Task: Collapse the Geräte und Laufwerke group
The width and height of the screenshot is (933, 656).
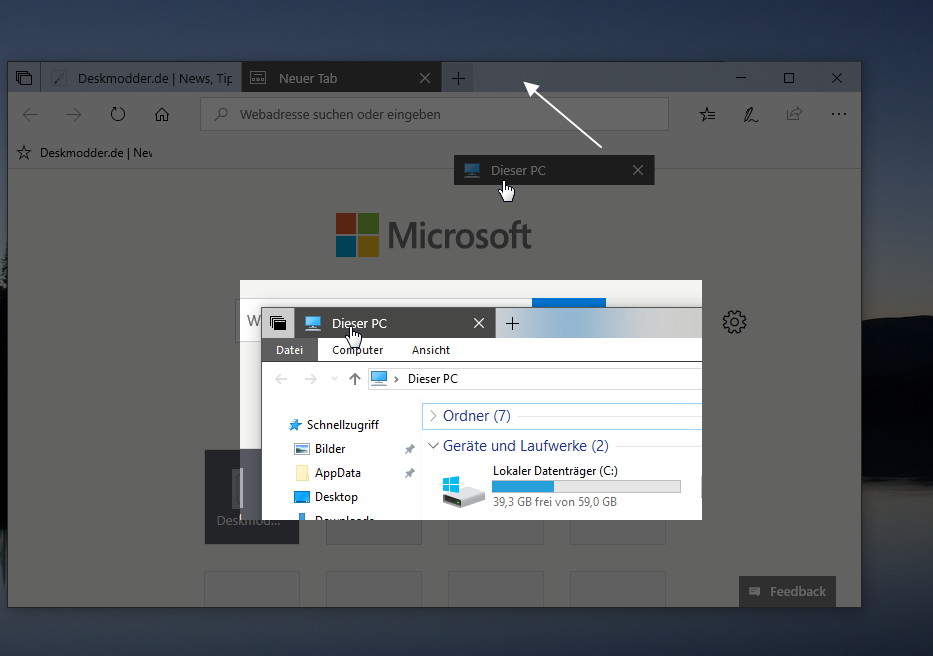Action: 433,445
